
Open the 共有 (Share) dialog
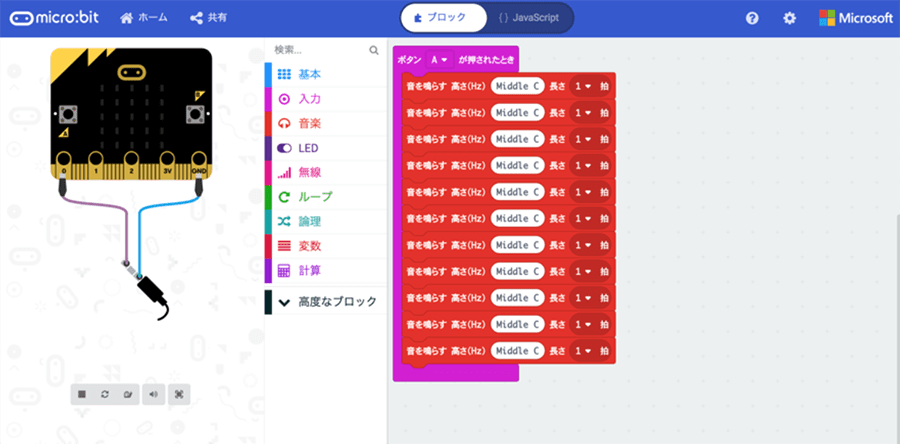click(208, 18)
